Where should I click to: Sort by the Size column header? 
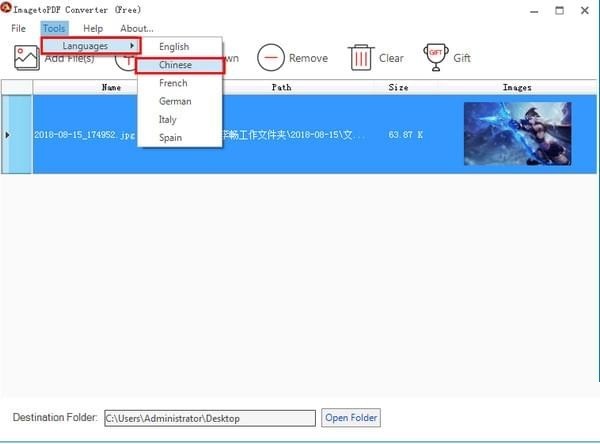click(398, 87)
